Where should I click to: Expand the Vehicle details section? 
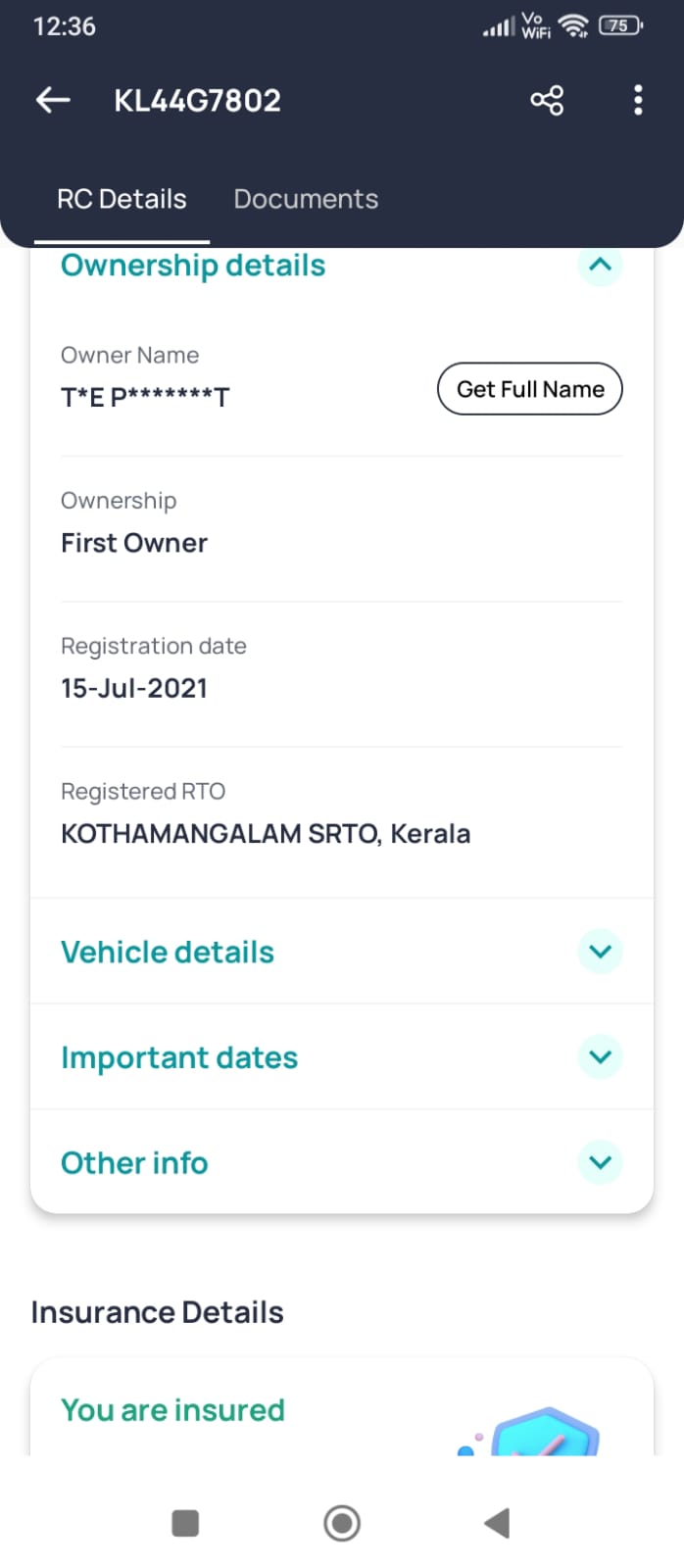[x=600, y=951]
